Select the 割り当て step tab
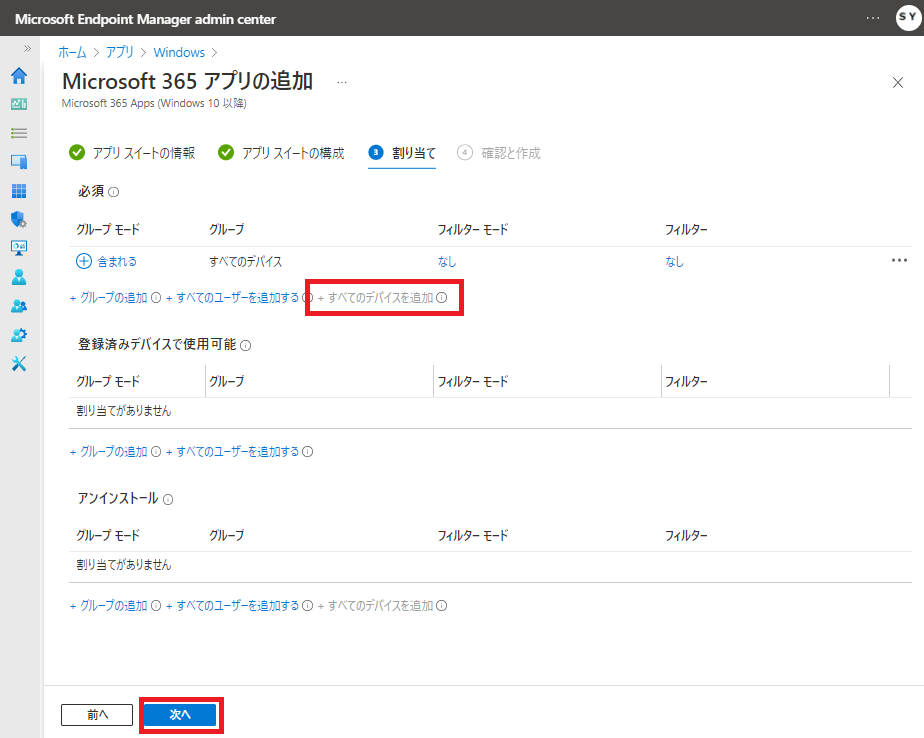 point(402,153)
